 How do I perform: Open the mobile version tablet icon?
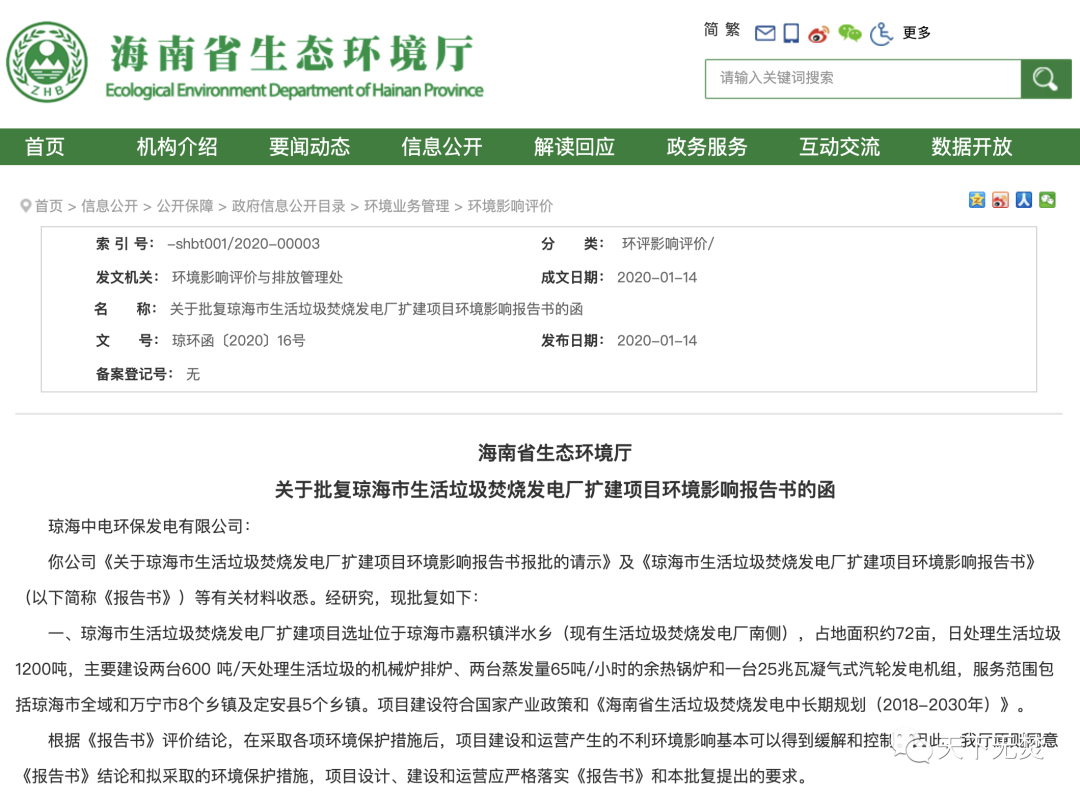pyautogui.click(x=791, y=33)
